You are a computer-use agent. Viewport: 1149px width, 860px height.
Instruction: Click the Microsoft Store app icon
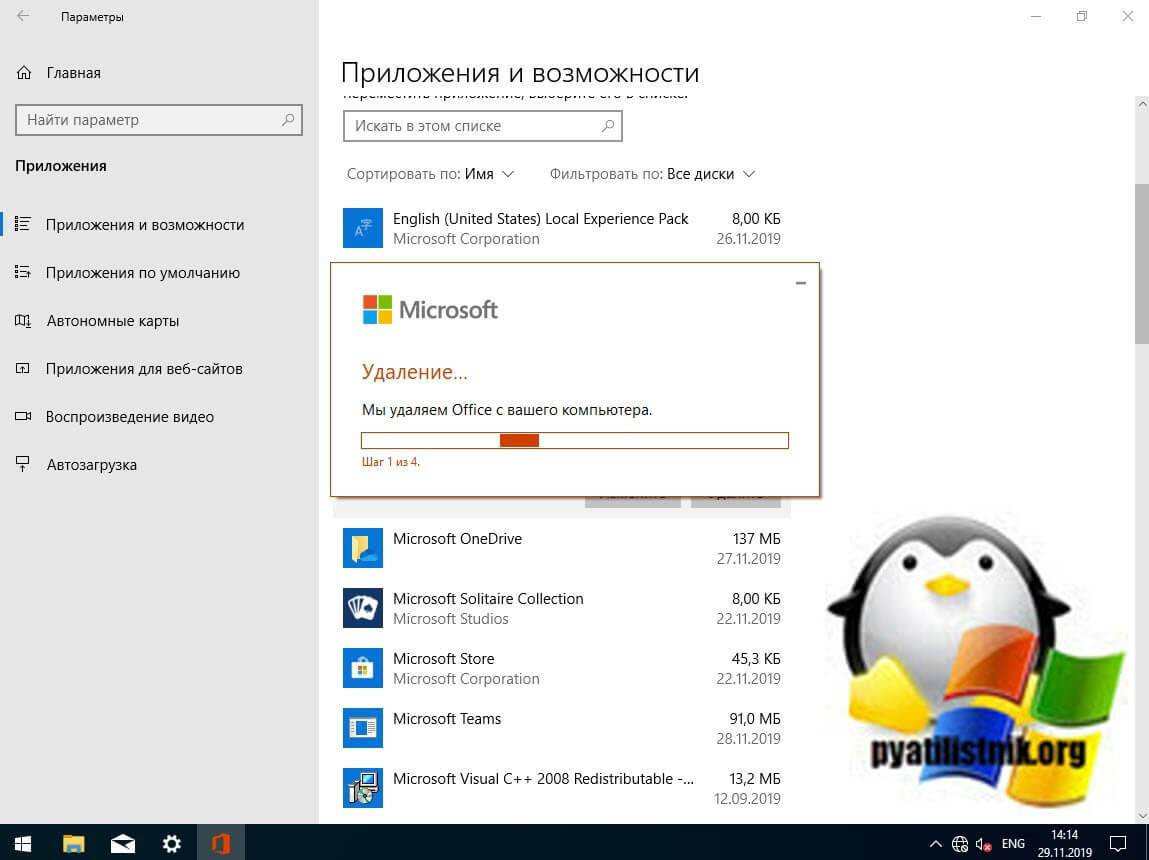[x=362, y=668]
